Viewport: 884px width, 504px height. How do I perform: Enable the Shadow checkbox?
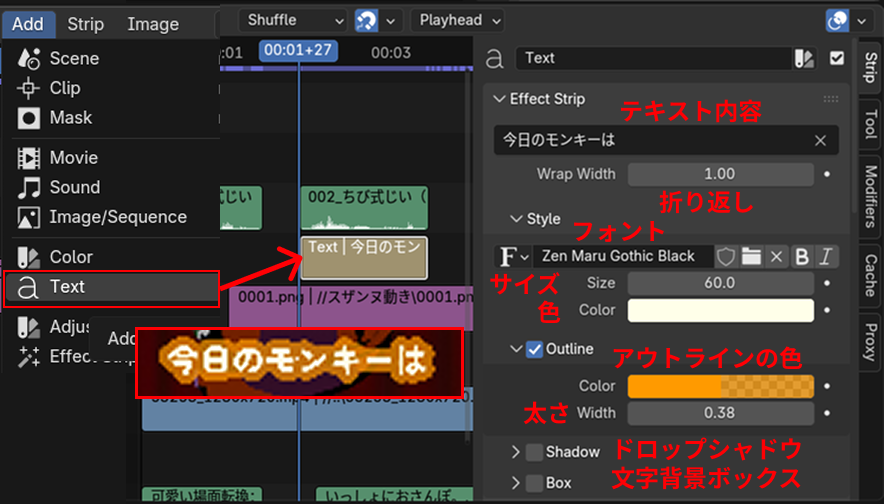[x=534, y=452]
